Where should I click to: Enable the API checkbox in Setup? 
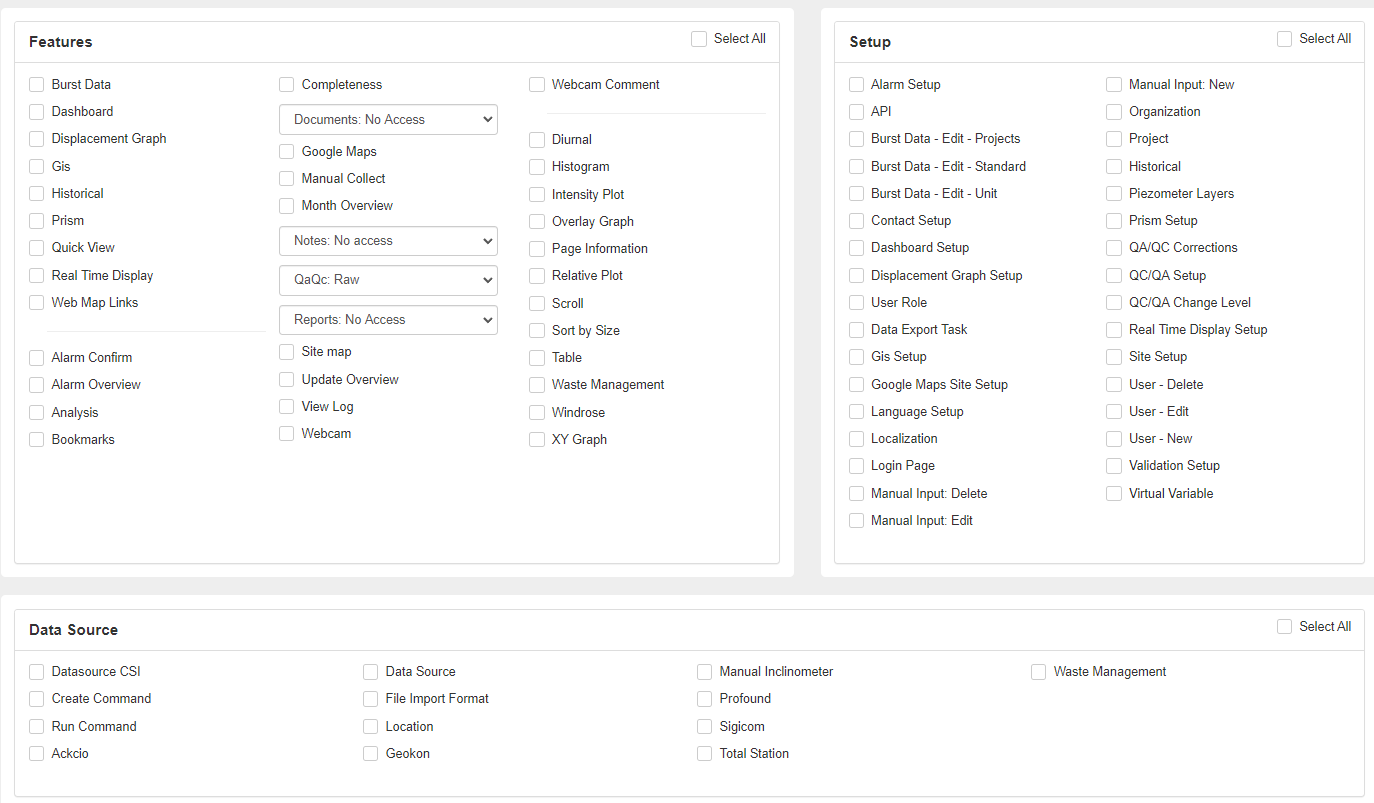tap(857, 112)
